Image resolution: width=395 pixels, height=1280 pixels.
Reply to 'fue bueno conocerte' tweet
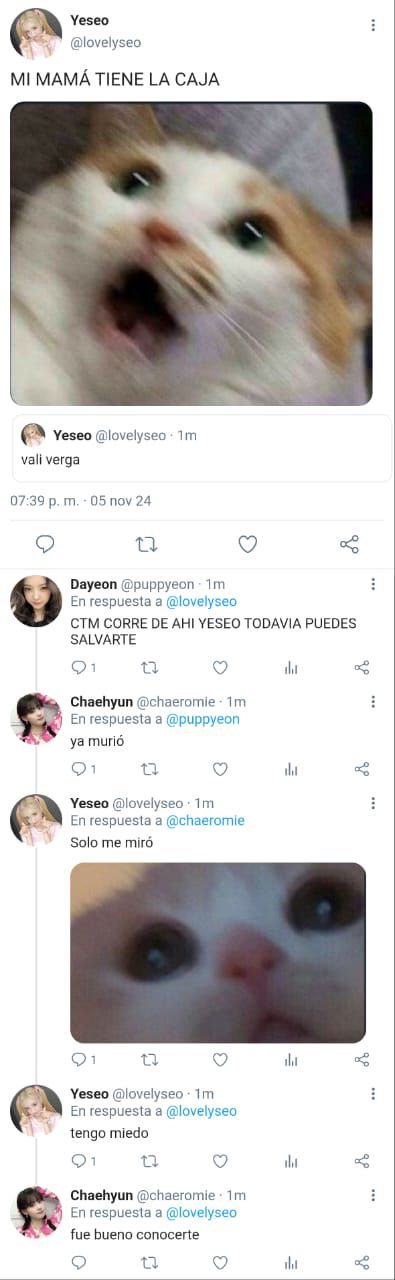pos(78,1263)
